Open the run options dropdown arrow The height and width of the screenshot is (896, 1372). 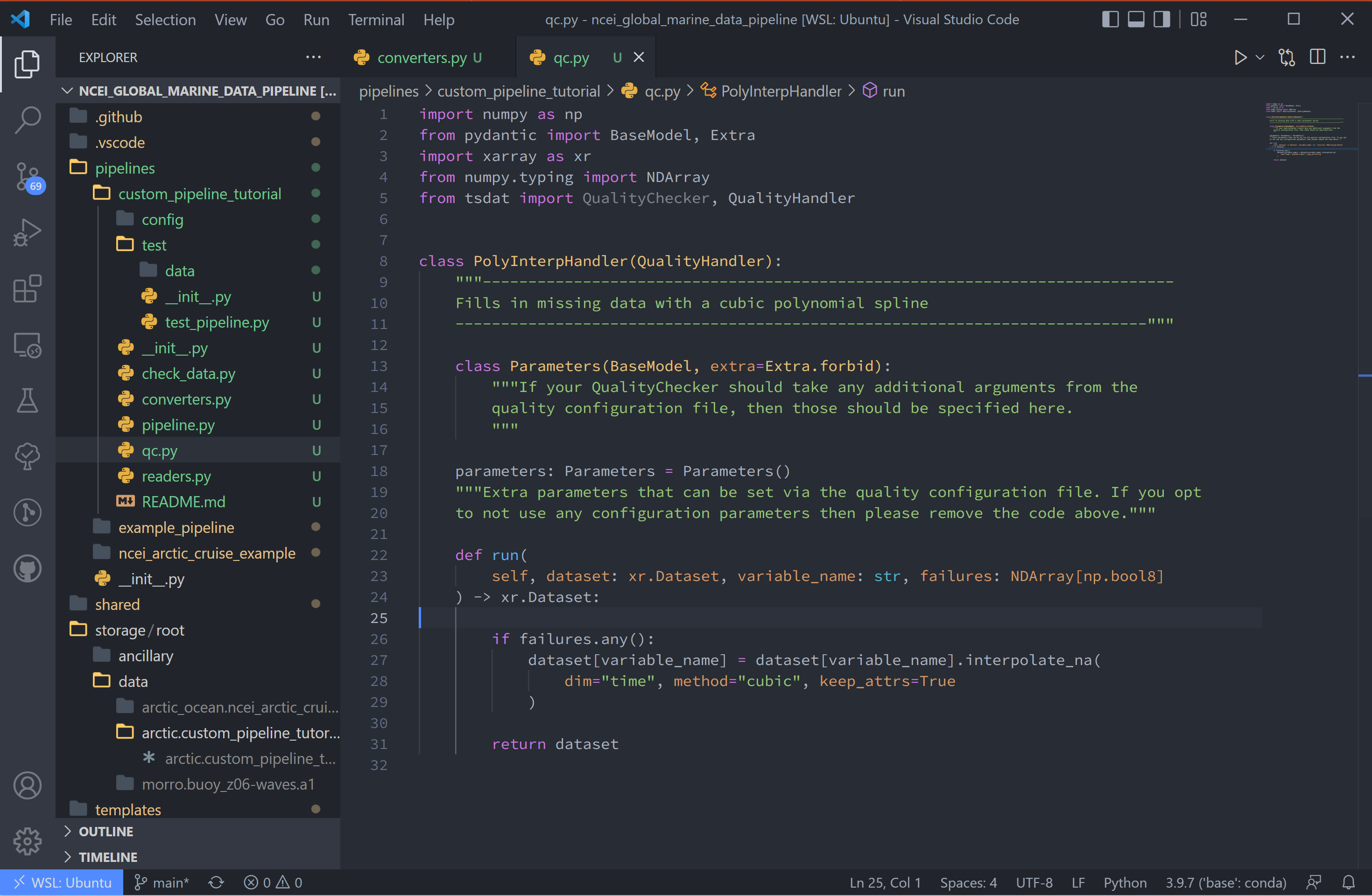[1260, 57]
